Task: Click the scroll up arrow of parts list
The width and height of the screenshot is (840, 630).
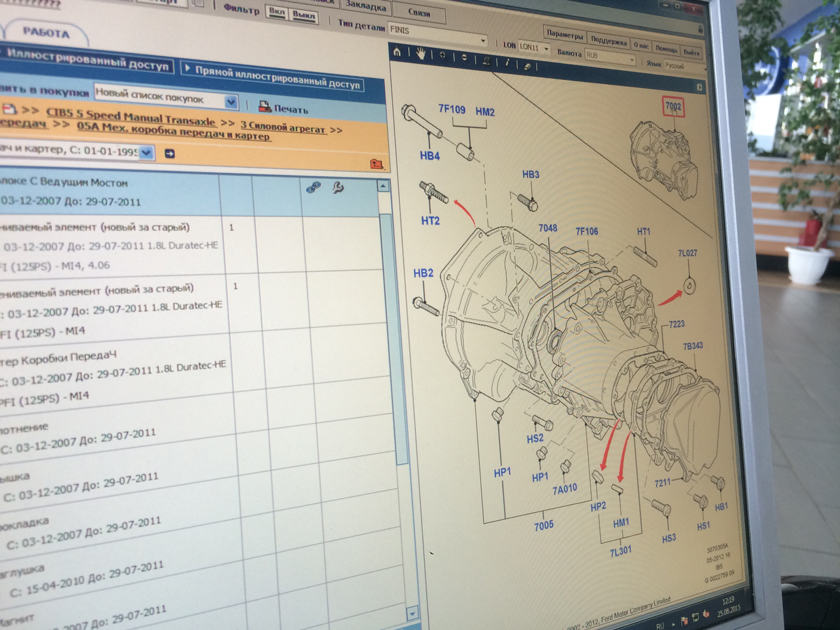Action: pos(382,186)
